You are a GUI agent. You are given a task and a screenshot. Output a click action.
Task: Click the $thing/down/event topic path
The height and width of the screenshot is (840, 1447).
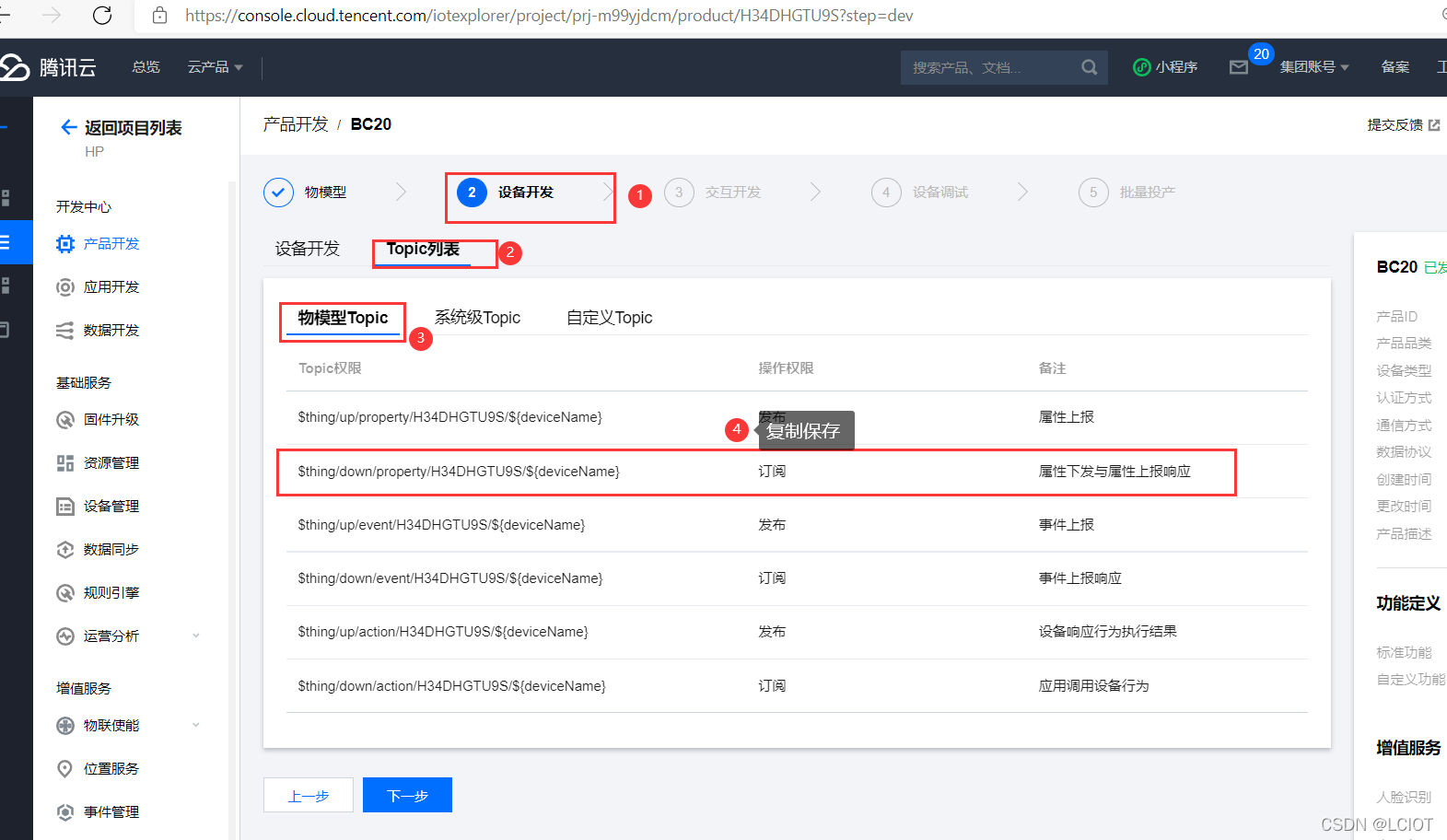449,578
